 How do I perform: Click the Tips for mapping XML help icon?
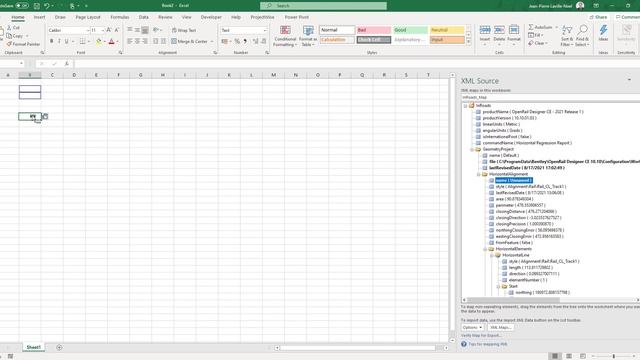click(464, 344)
